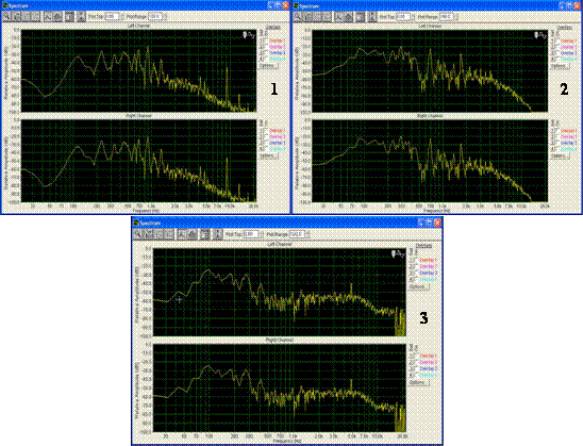Select the magnifier zoom tool in window 2
The height and width of the screenshot is (446, 583).
click(297, 17)
